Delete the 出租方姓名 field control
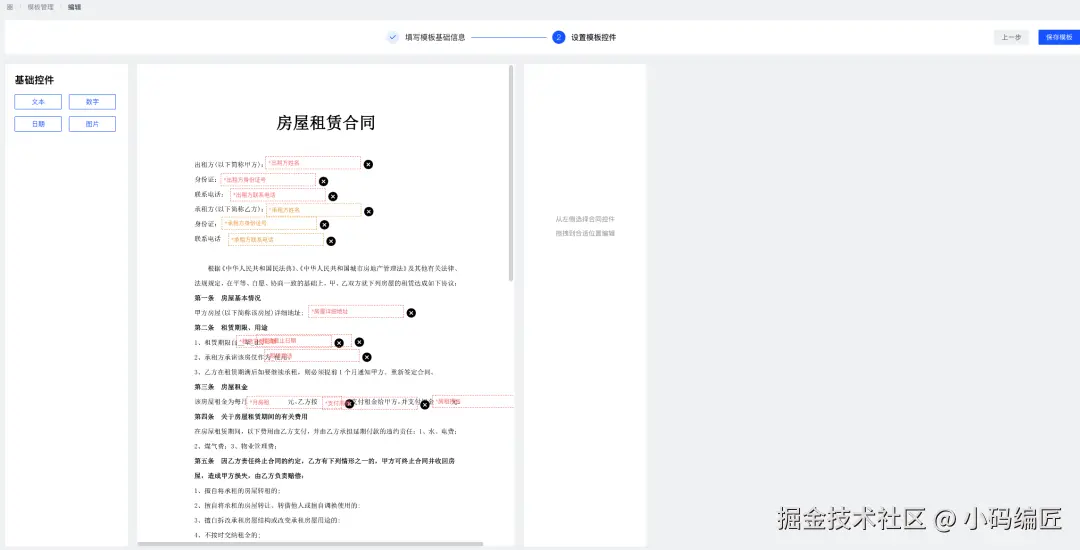Viewport: 1080px width, 550px height. click(x=368, y=165)
